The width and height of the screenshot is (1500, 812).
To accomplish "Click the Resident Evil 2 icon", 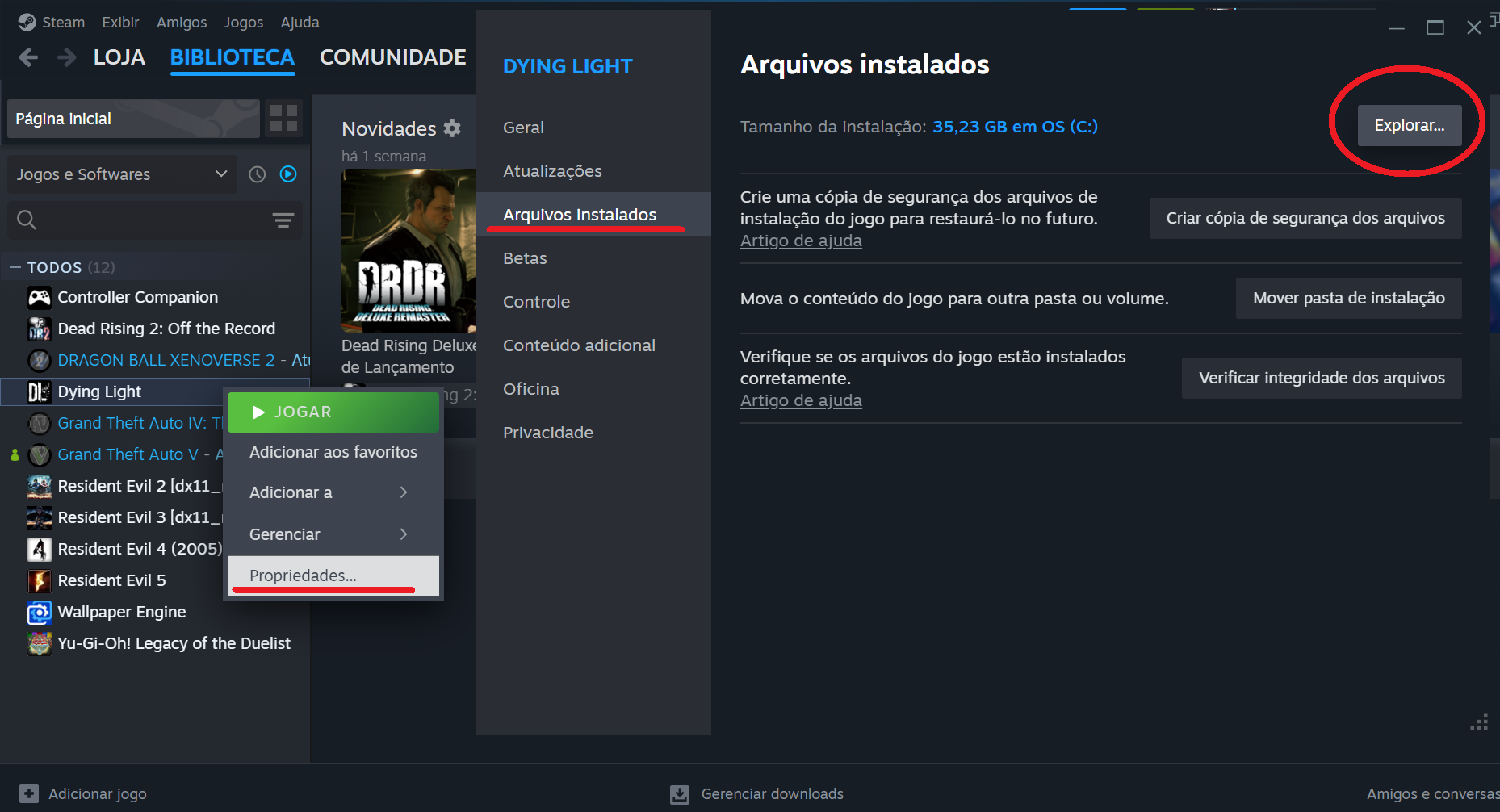I will pos(40,487).
